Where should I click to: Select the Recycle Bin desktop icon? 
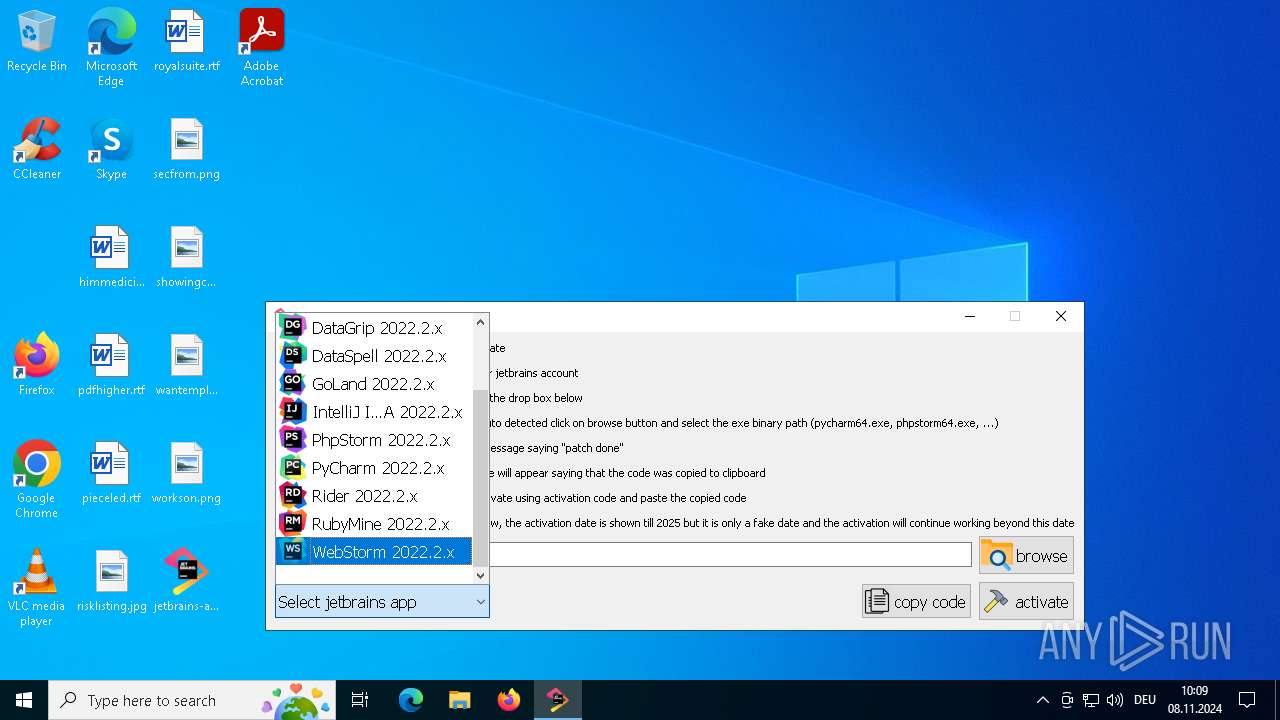[37, 41]
